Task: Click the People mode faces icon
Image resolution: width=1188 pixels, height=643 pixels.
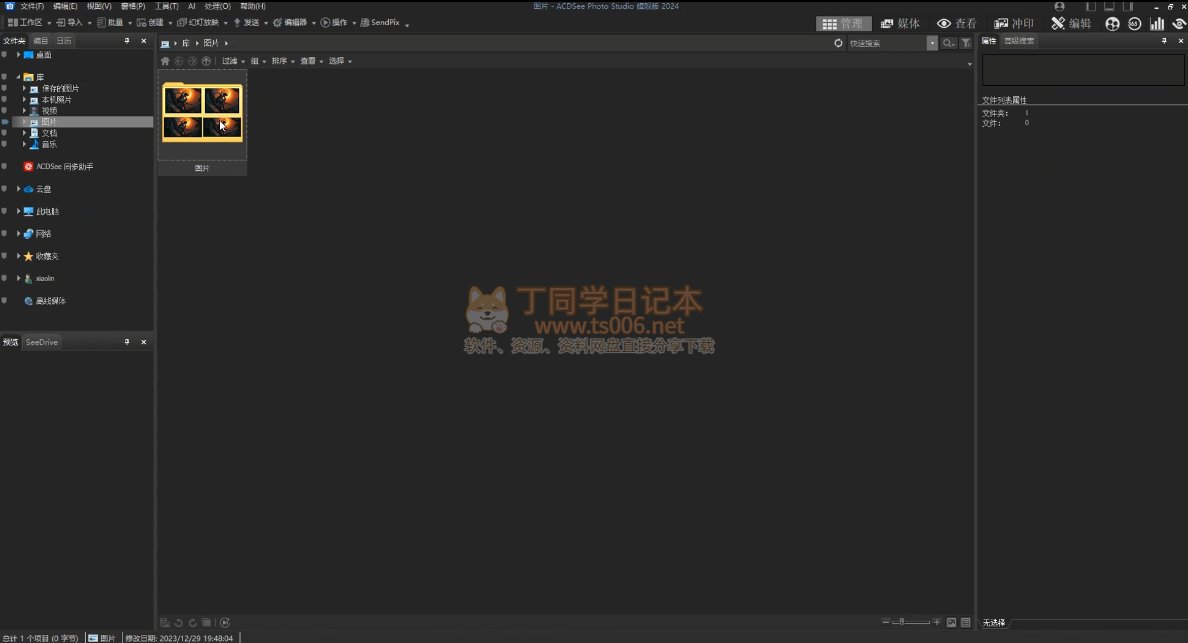Action: click(1112, 23)
